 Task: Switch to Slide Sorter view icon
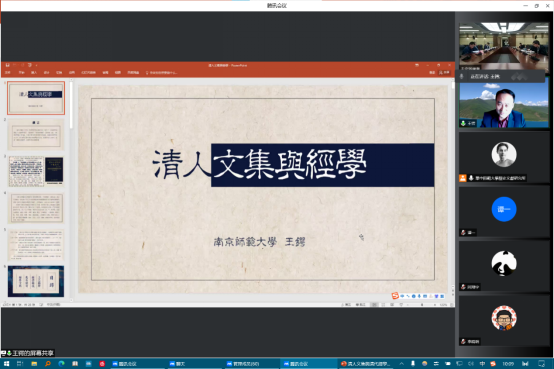(383, 305)
